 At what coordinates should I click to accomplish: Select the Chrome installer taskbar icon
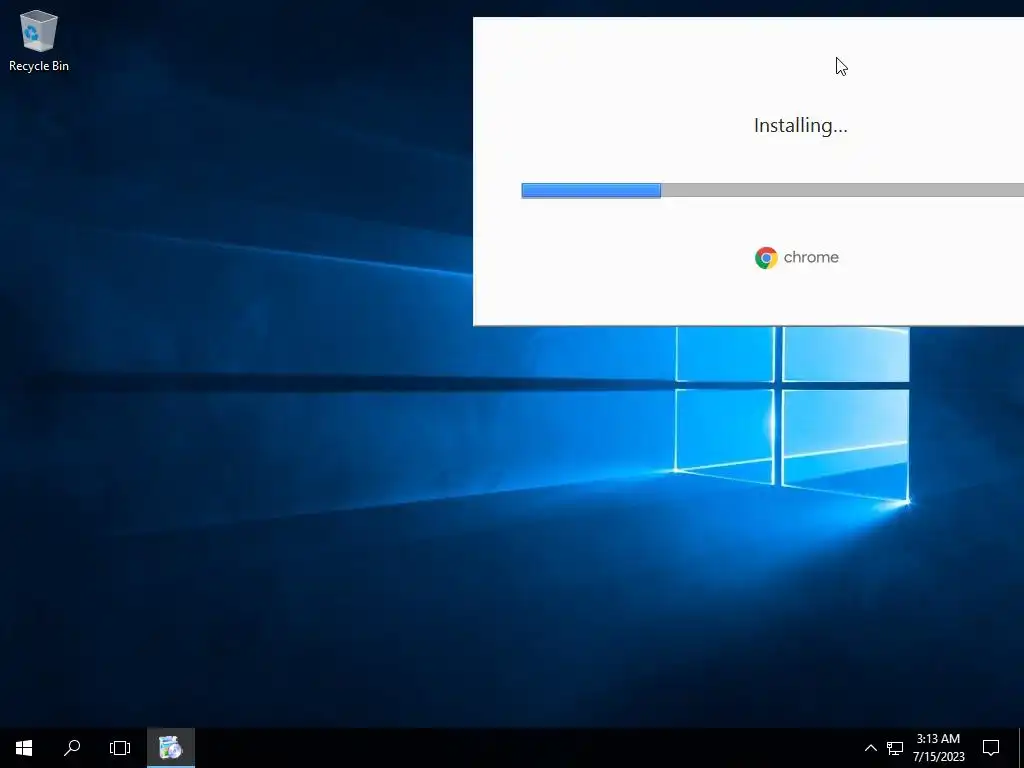pyautogui.click(x=170, y=748)
